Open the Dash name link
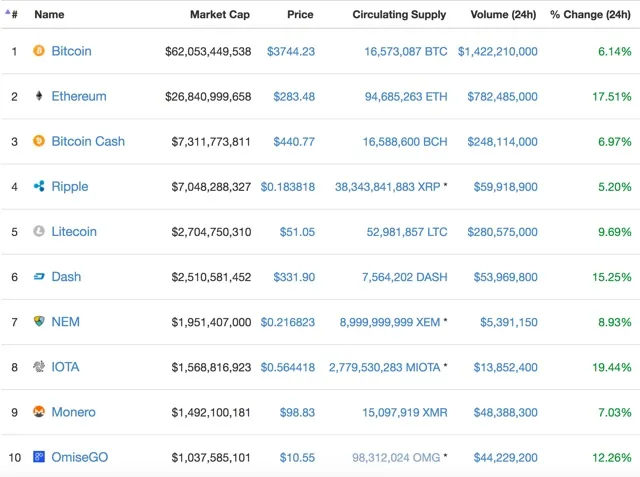The height and width of the screenshot is (477, 640). pyautogui.click(x=66, y=277)
